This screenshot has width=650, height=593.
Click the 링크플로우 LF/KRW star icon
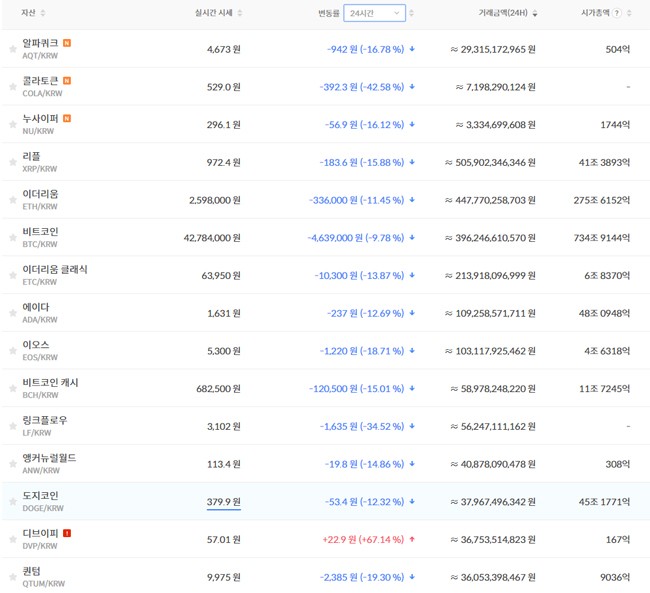point(13,427)
